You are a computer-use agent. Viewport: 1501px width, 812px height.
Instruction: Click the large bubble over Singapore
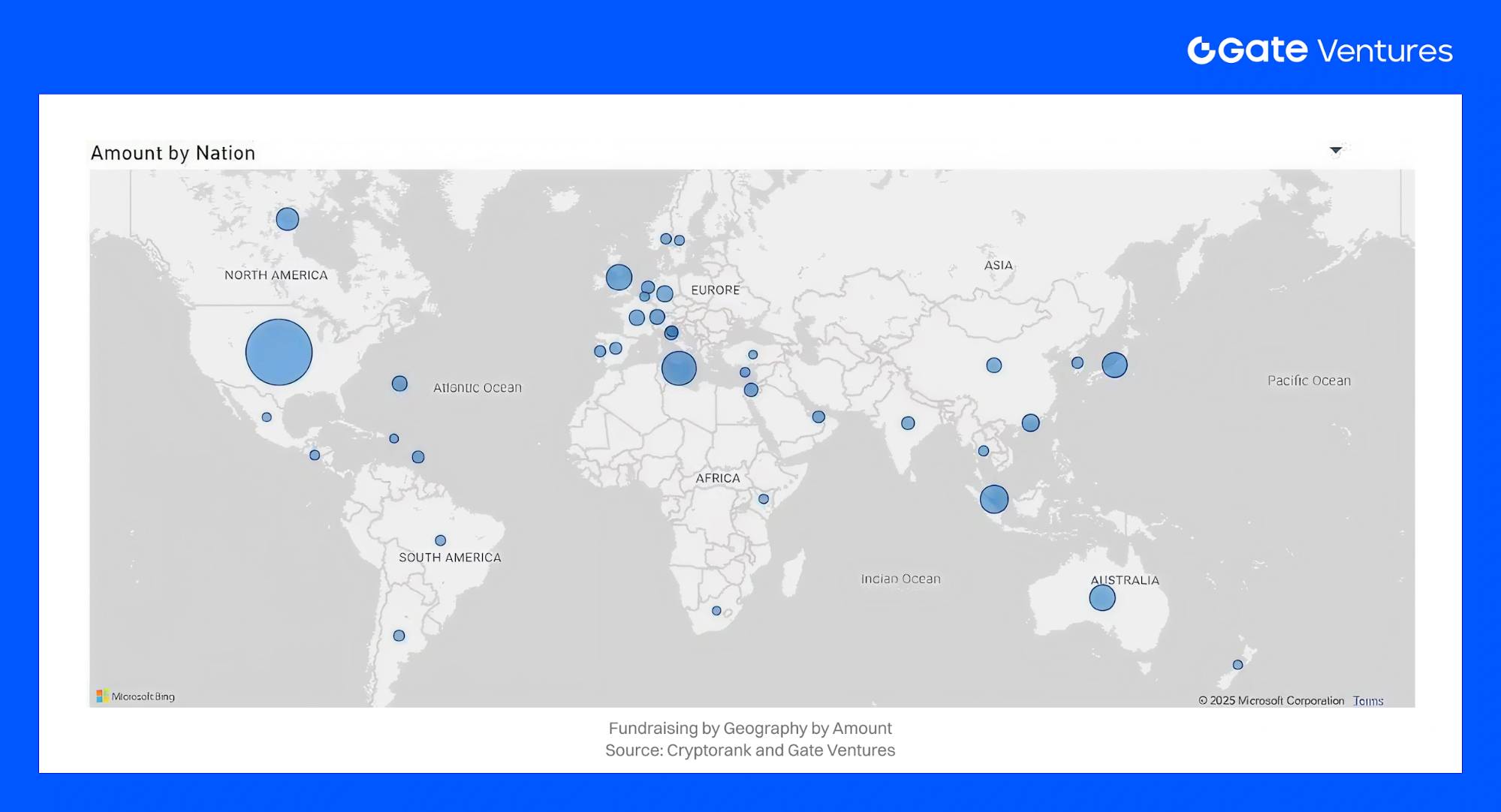click(993, 499)
